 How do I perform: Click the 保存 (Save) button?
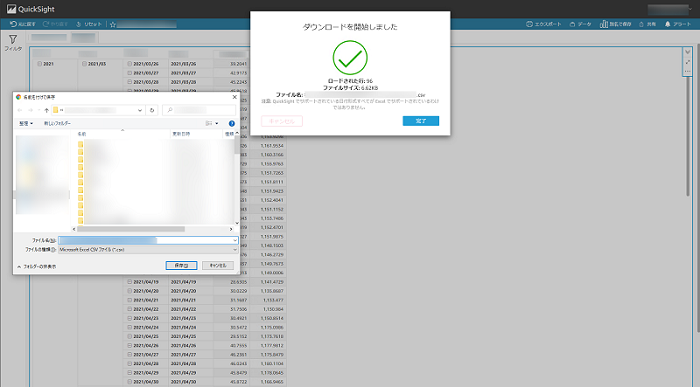[x=181, y=266]
